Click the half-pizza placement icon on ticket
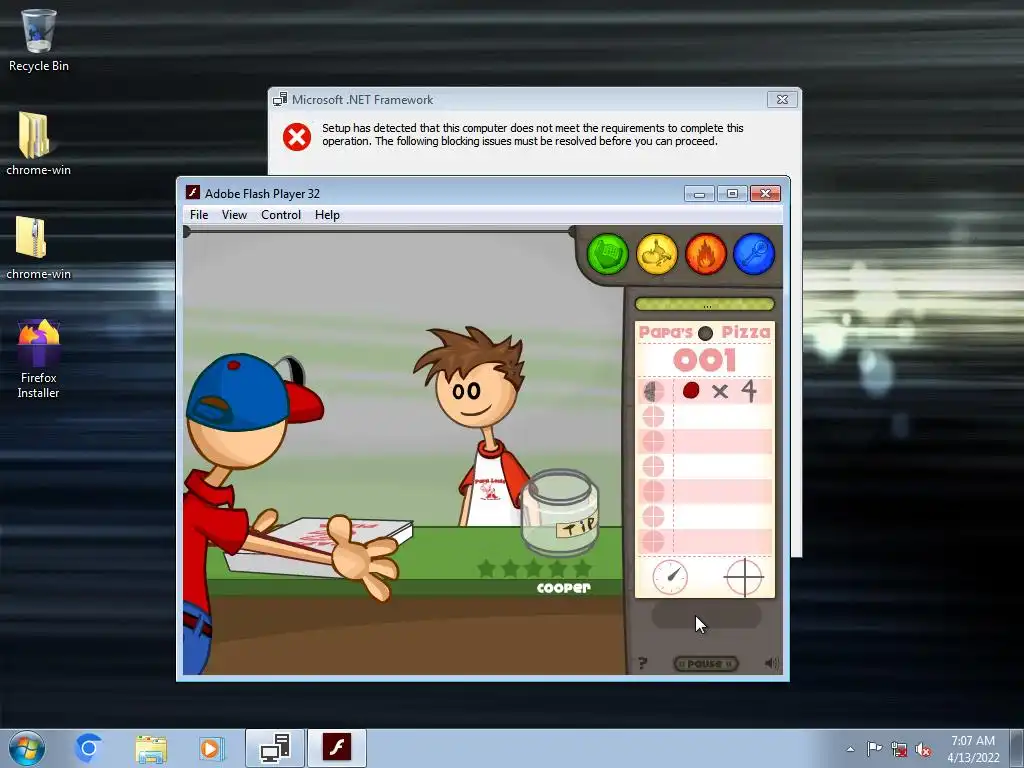Image resolution: width=1024 pixels, height=768 pixels. pyautogui.click(x=652, y=391)
